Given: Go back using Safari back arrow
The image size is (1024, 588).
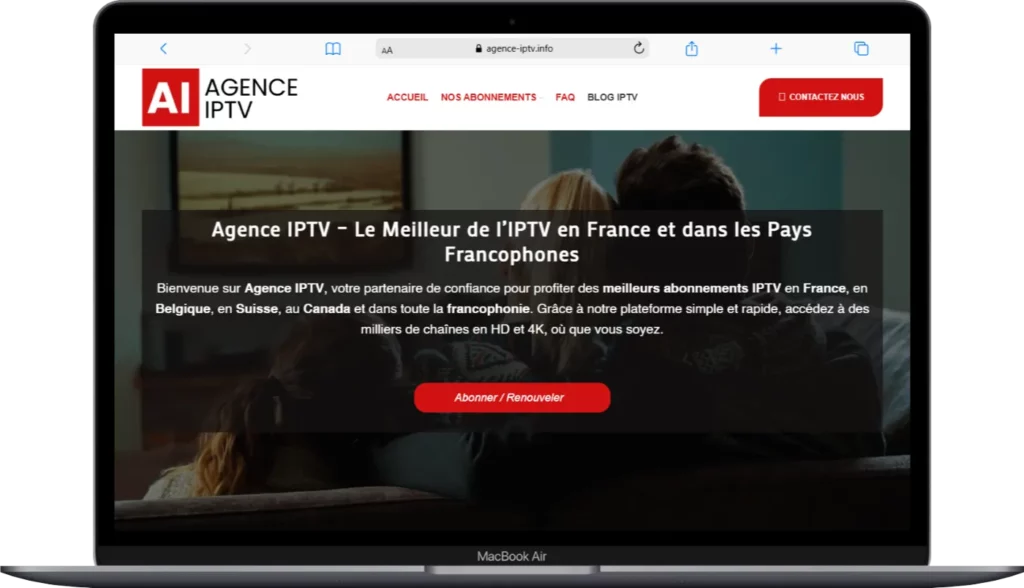Looking at the screenshot, I should point(163,48).
